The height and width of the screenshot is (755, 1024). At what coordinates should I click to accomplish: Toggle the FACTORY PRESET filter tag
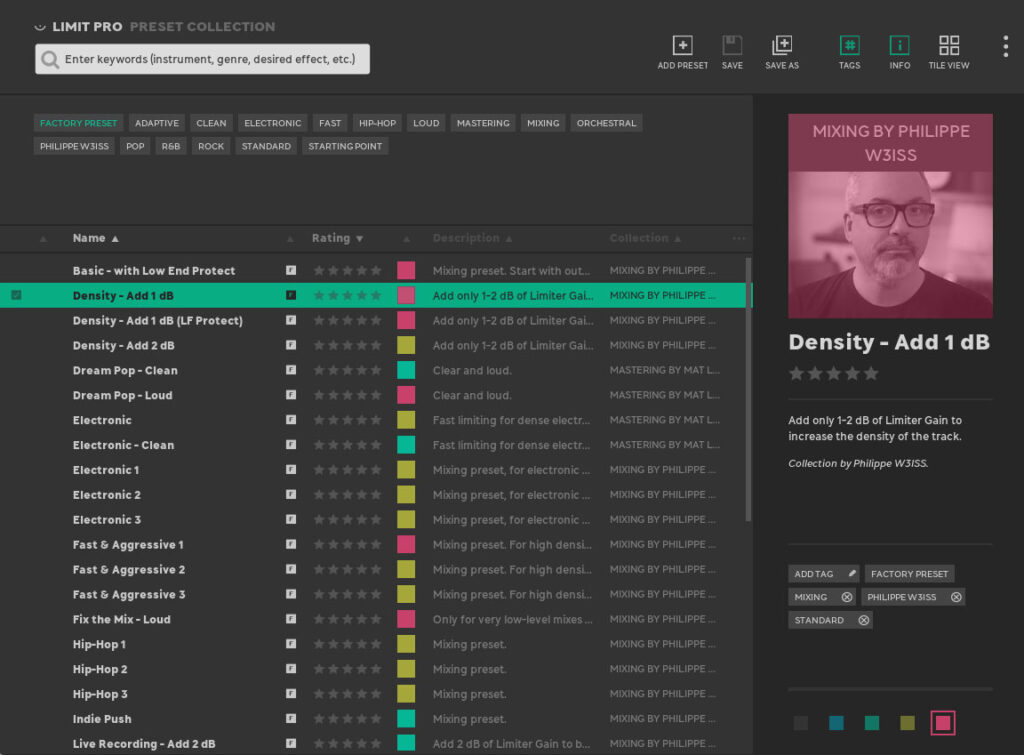click(78, 123)
